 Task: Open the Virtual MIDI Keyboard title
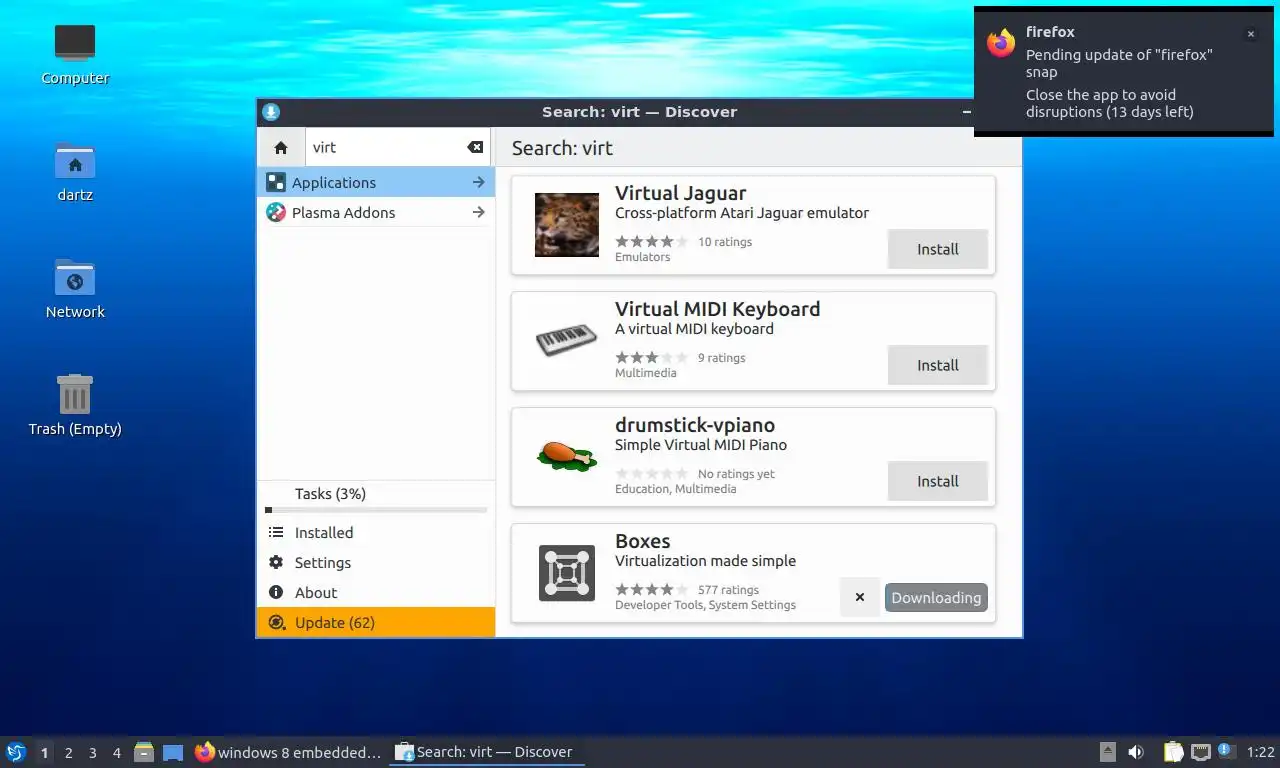coord(717,309)
